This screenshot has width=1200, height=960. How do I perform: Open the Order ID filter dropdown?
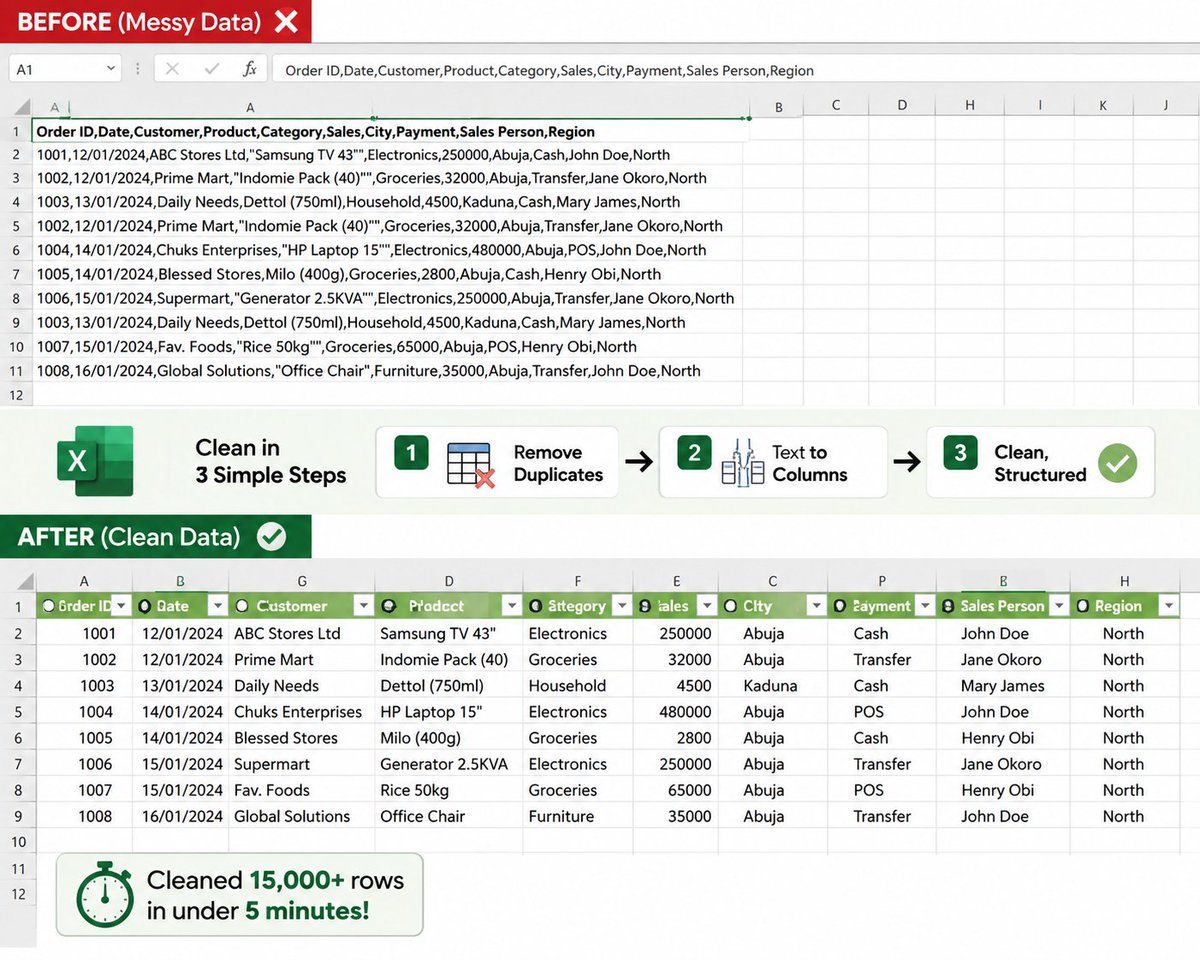point(121,606)
